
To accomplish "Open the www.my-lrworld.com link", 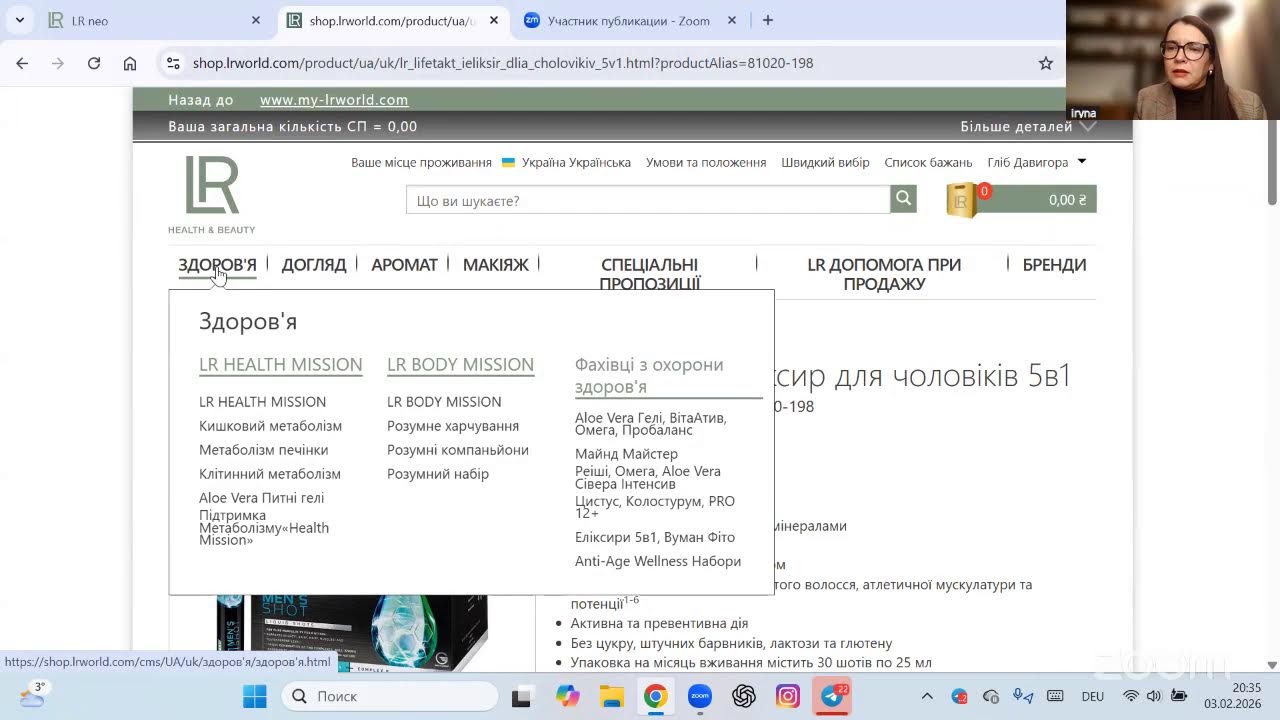I will 334,100.
